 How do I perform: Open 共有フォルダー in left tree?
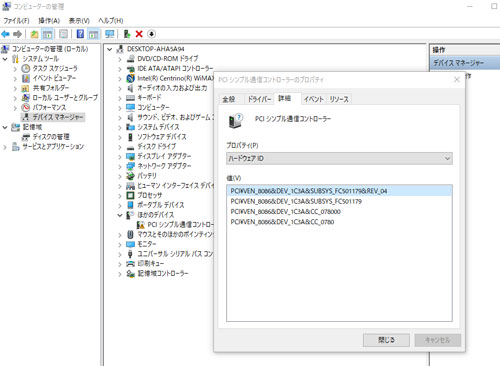(51, 88)
